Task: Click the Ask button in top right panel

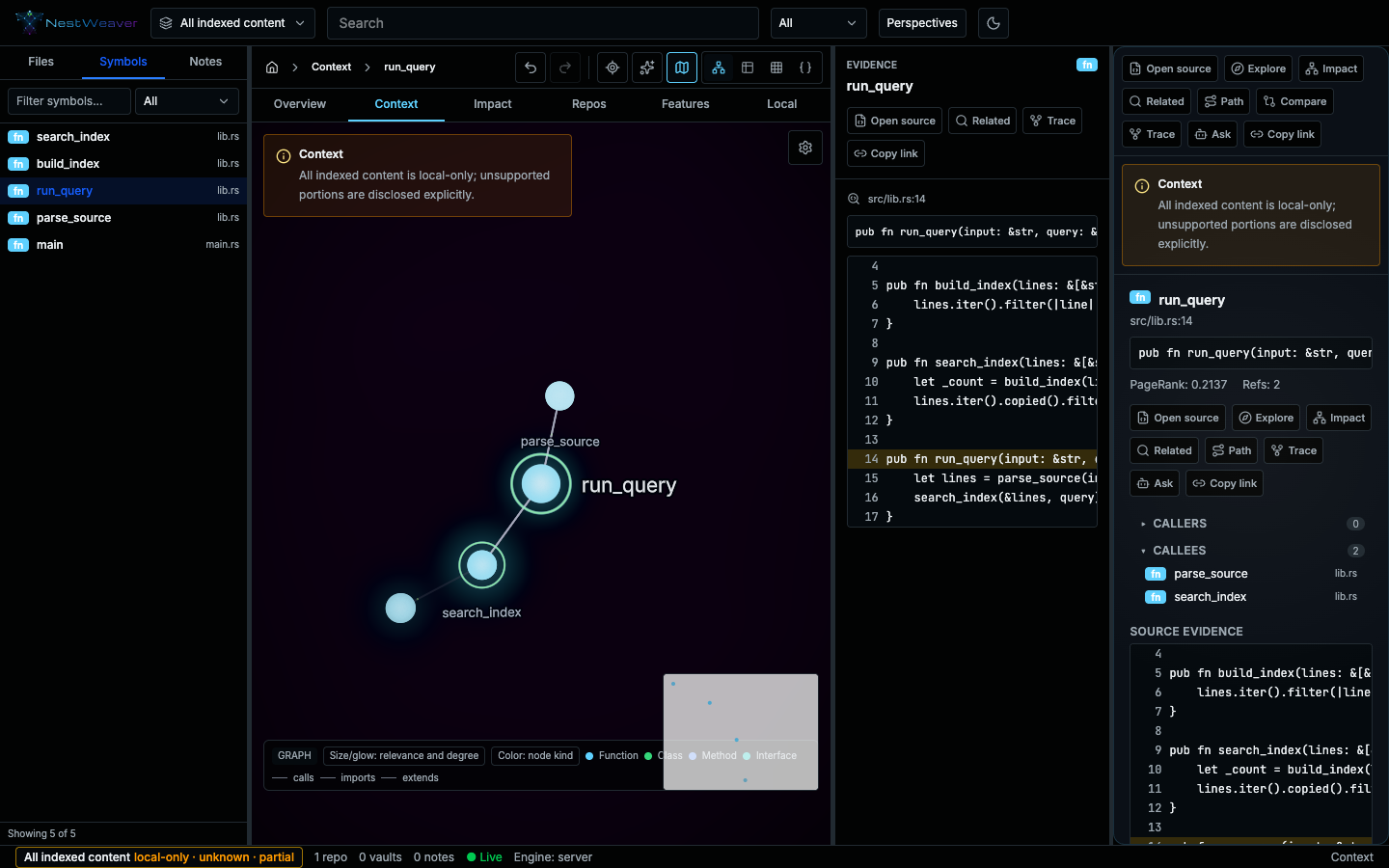Action: tap(1212, 134)
